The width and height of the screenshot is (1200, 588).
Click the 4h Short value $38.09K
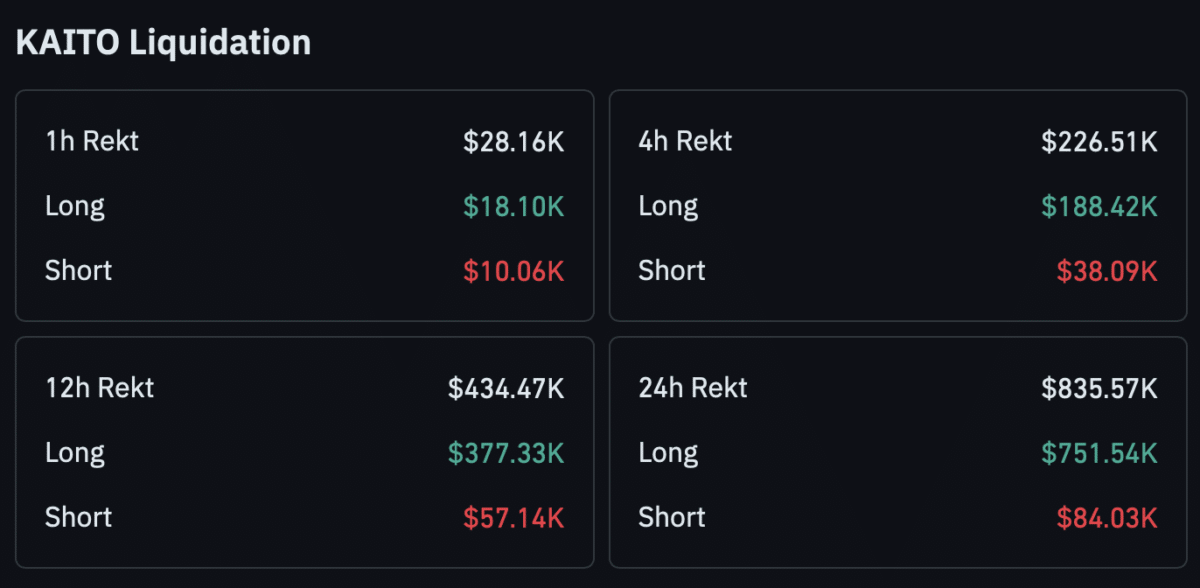[x=1107, y=271]
